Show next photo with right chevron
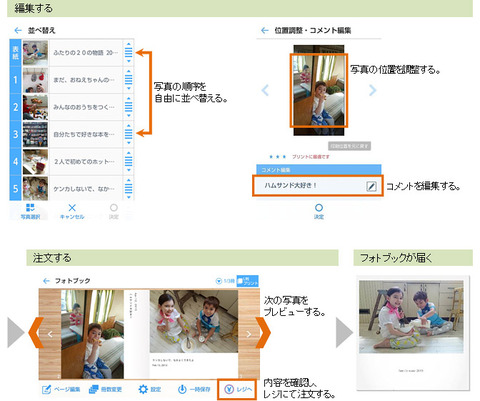This screenshot has height=401, width=480. (x=372, y=90)
